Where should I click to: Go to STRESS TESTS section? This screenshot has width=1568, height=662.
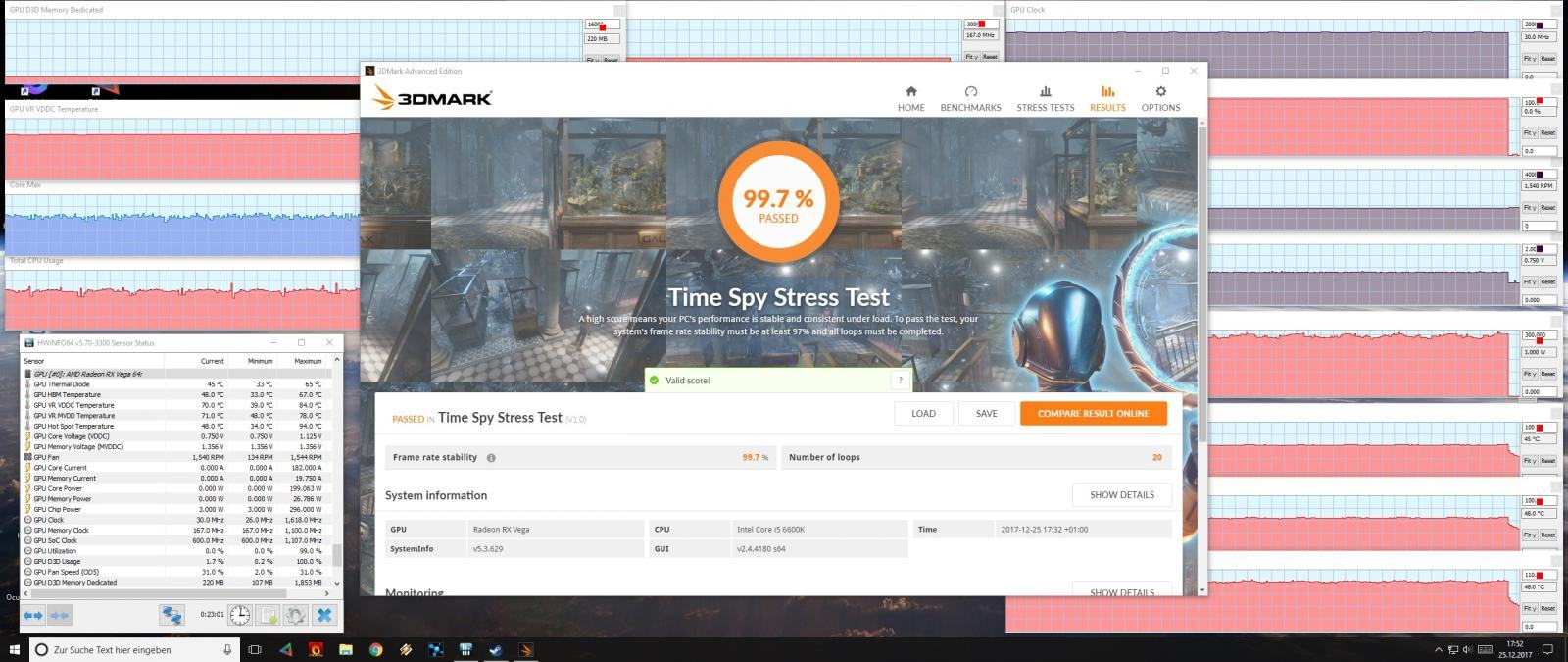tap(1045, 98)
